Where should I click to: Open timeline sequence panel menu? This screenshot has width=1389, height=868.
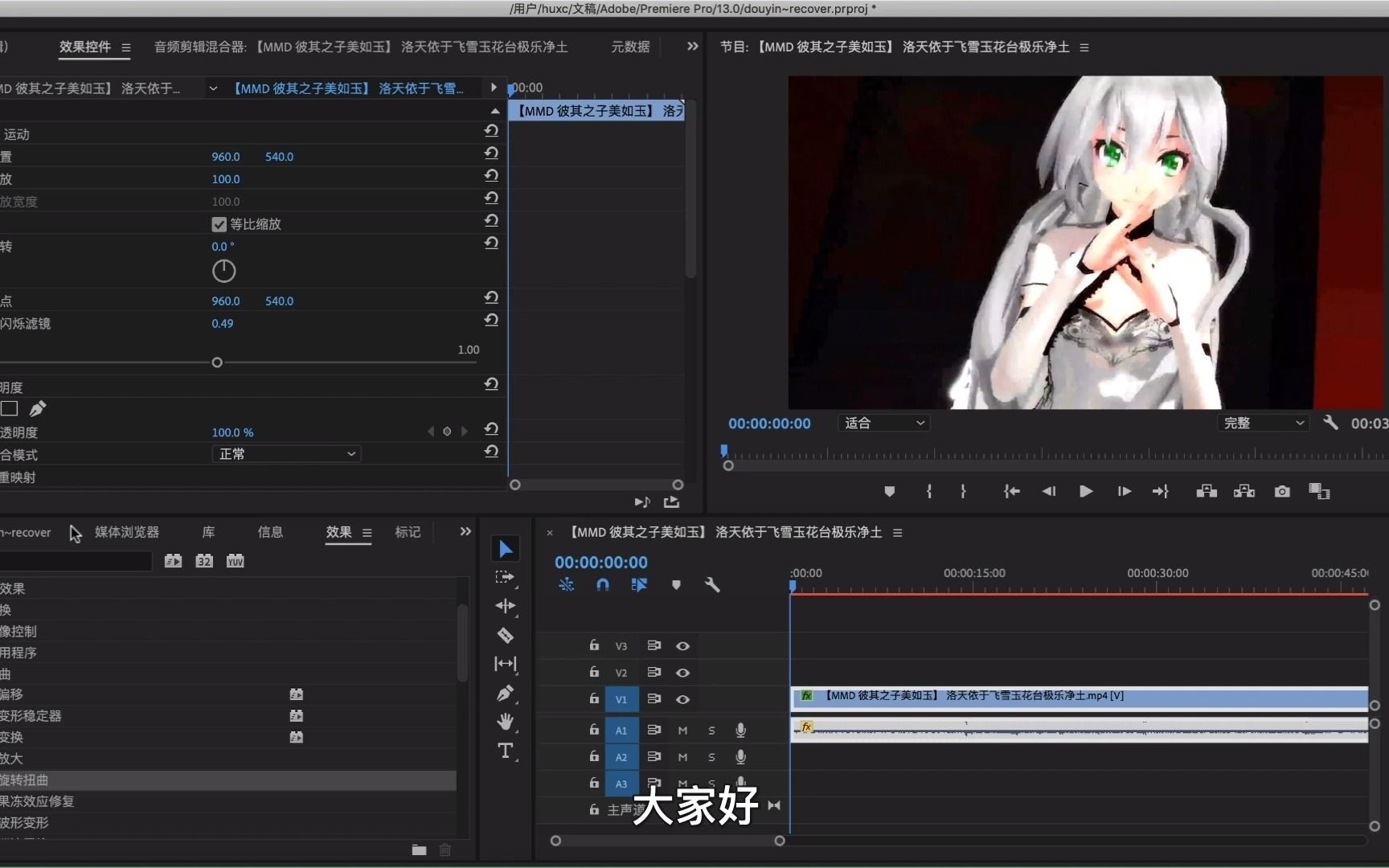(898, 533)
